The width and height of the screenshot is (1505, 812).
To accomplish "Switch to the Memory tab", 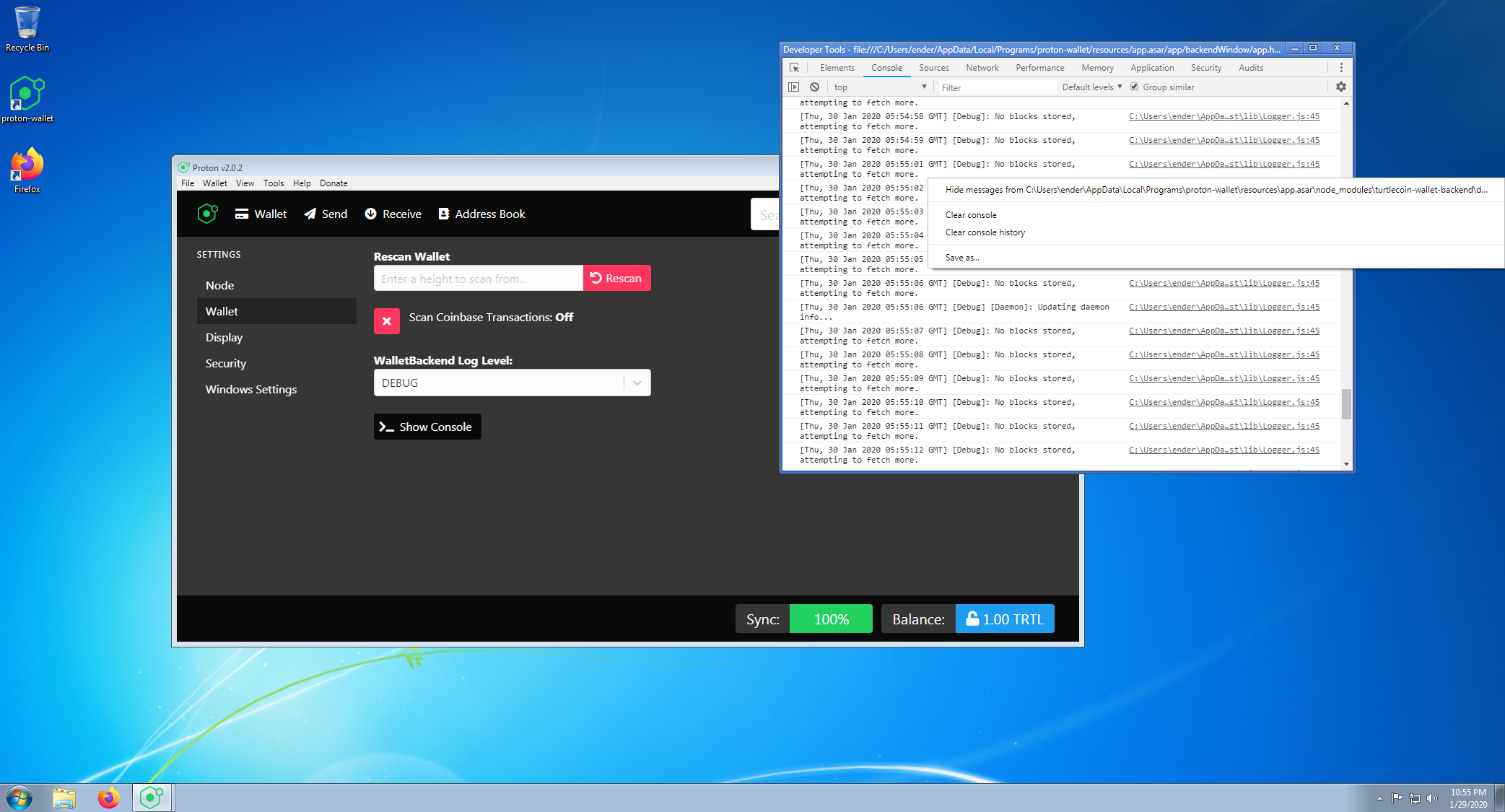I will coord(1097,68).
